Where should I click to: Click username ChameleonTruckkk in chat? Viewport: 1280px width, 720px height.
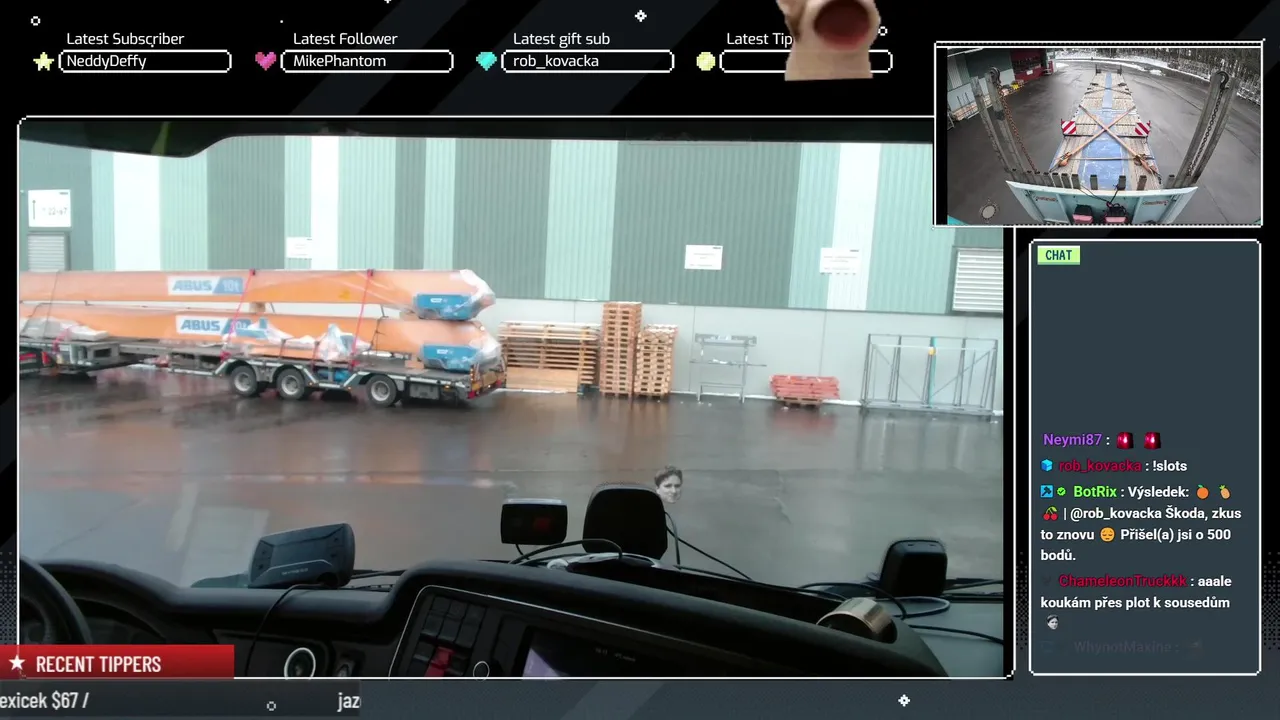pyautogui.click(x=1123, y=581)
